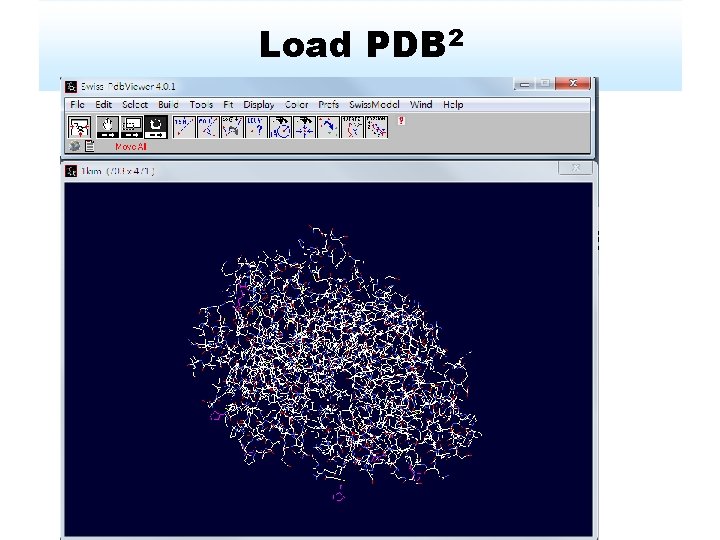Select the center on atom tool
The image size is (720, 540).
(x=304, y=127)
